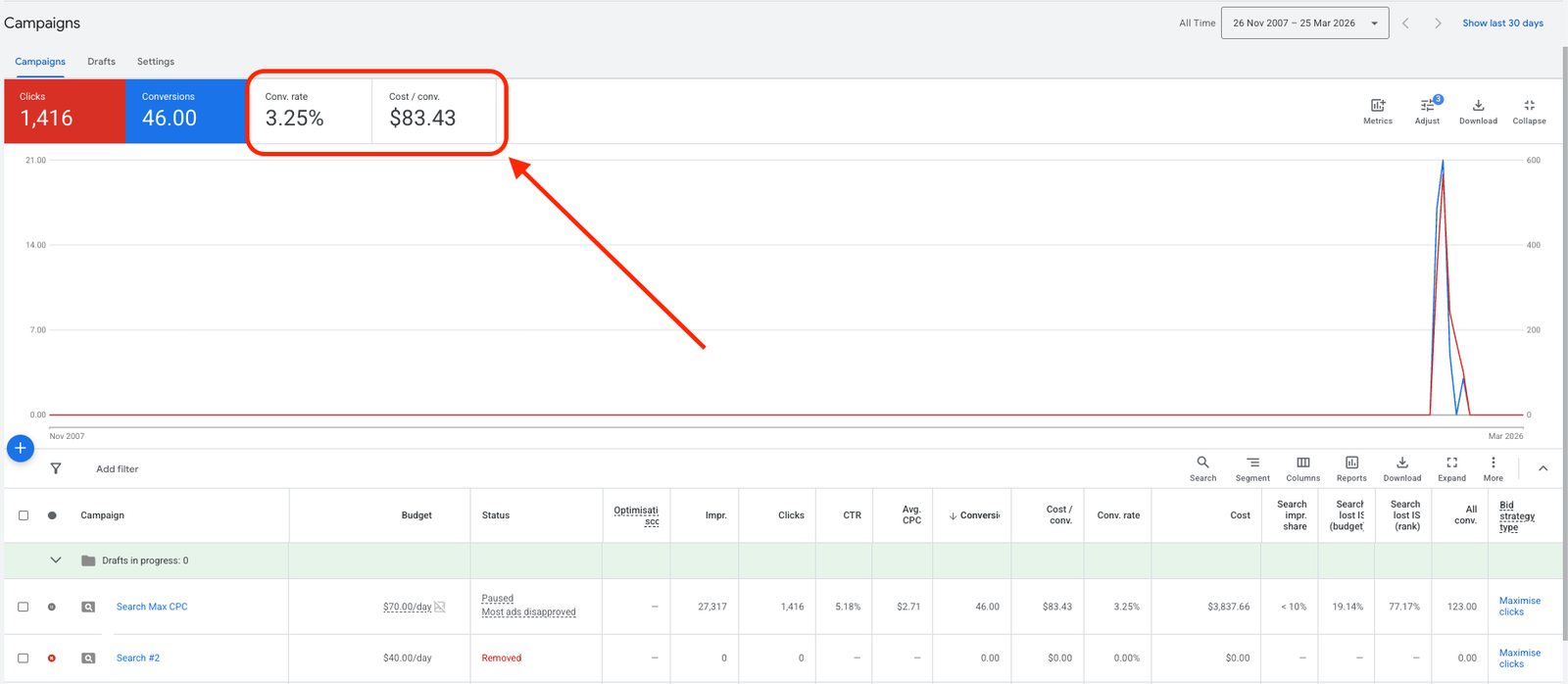1568x684 pixels.
Task: Click the filter funnel icon
Action: tap(56, 468)
